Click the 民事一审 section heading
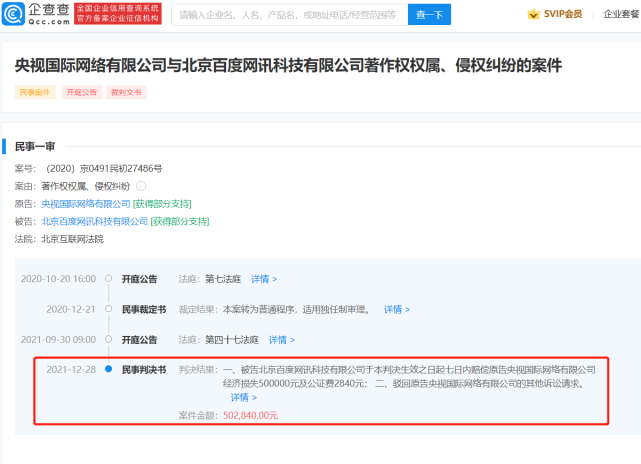The image size is (641, 464). (35, 146)
